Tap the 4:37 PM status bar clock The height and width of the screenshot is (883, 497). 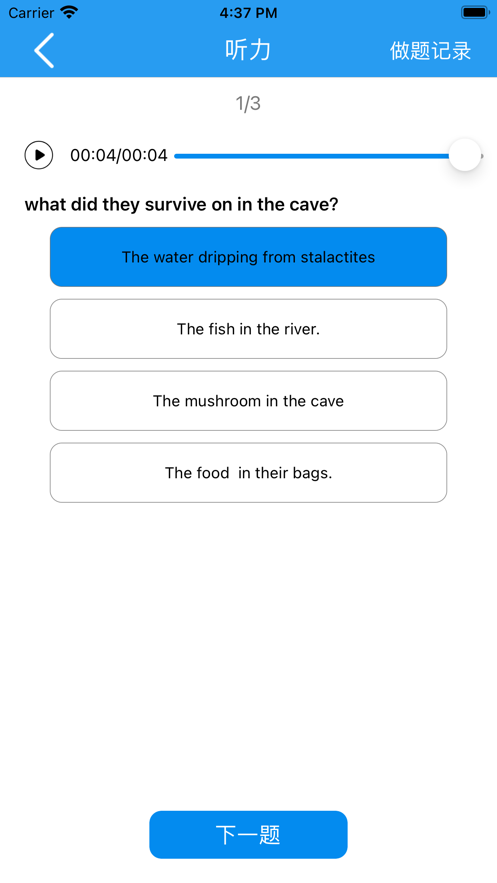pyautogui.click(x=248, y=12)
